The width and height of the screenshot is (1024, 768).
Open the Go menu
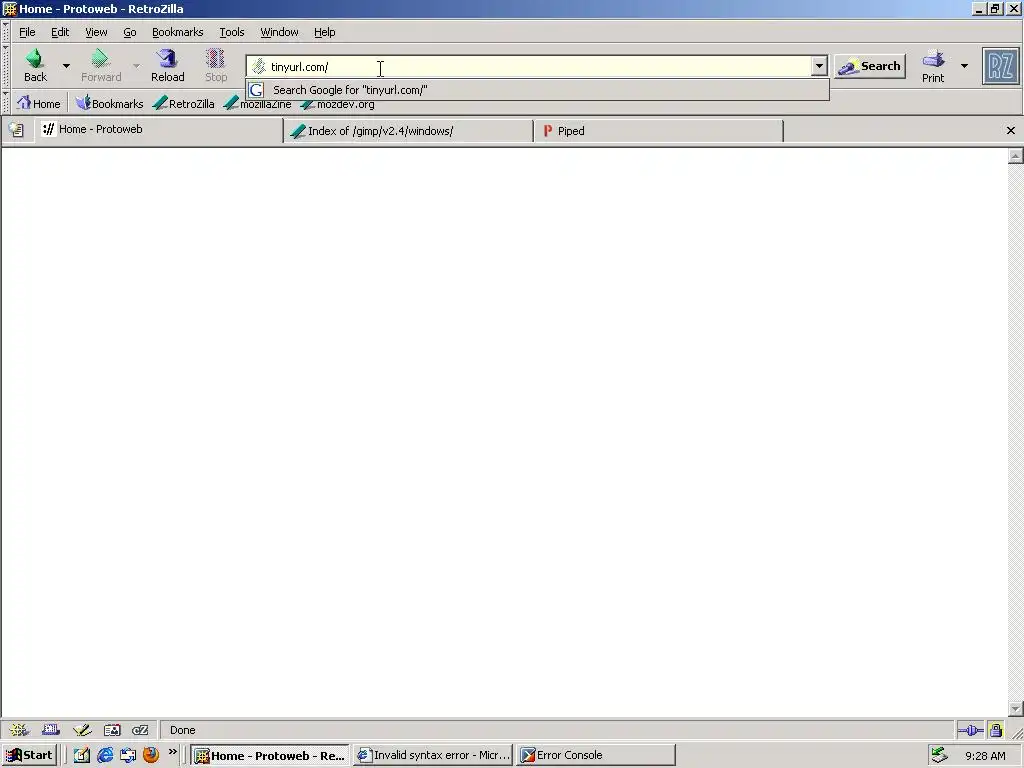(x=130, y=32)
